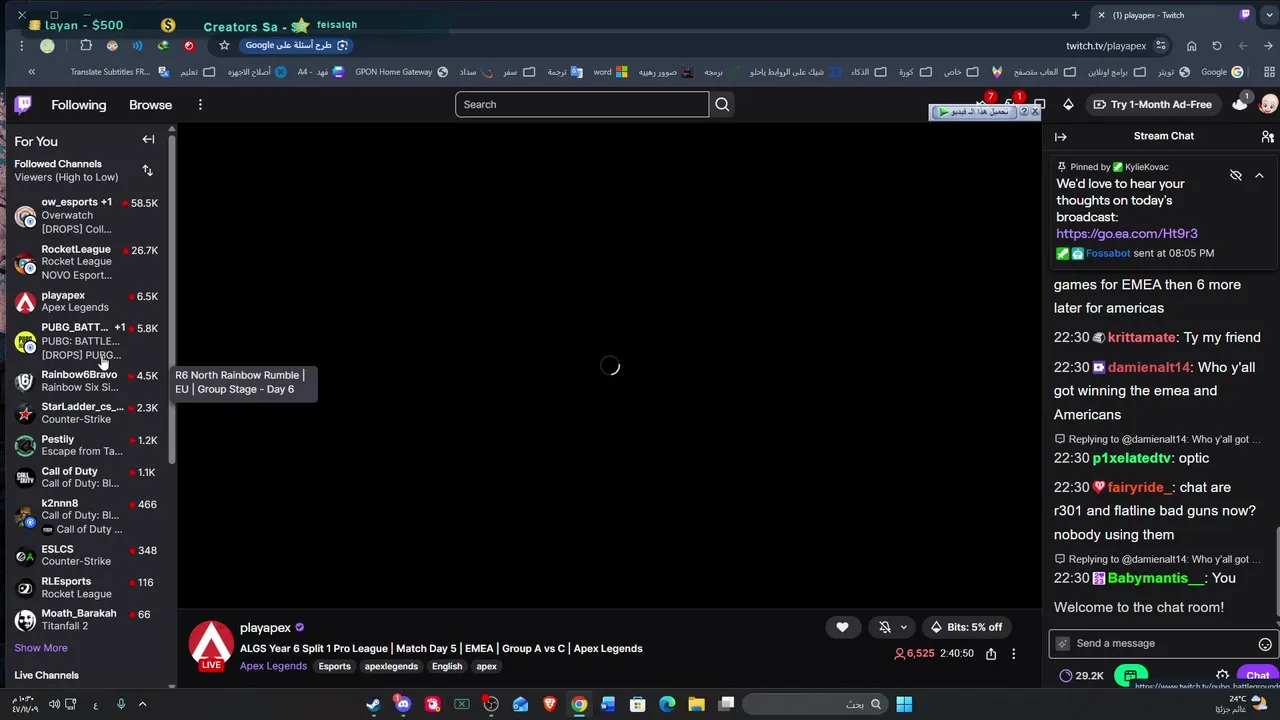Open chat community users list icon
This screenshot has height=720, width=1280.
point(1267,137)
